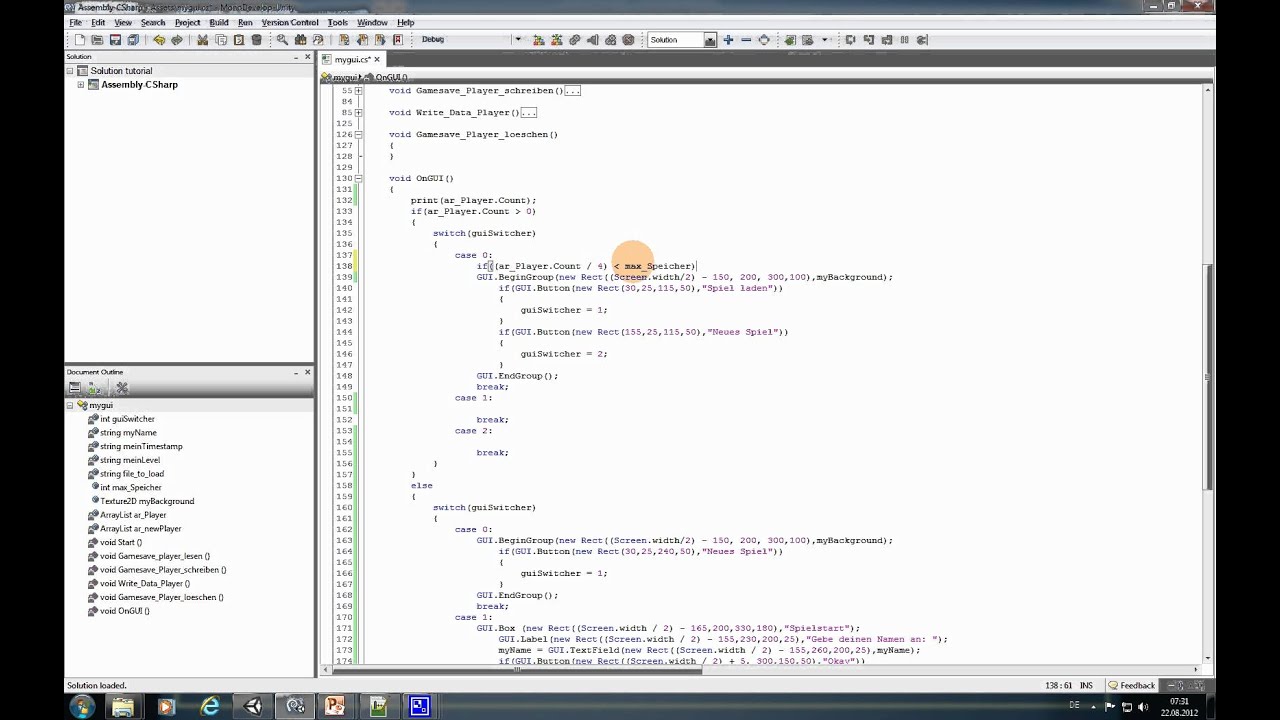Open Unity from the taskbar
1280x720 pixels.
pyautogui.click(x=252, y=706)
